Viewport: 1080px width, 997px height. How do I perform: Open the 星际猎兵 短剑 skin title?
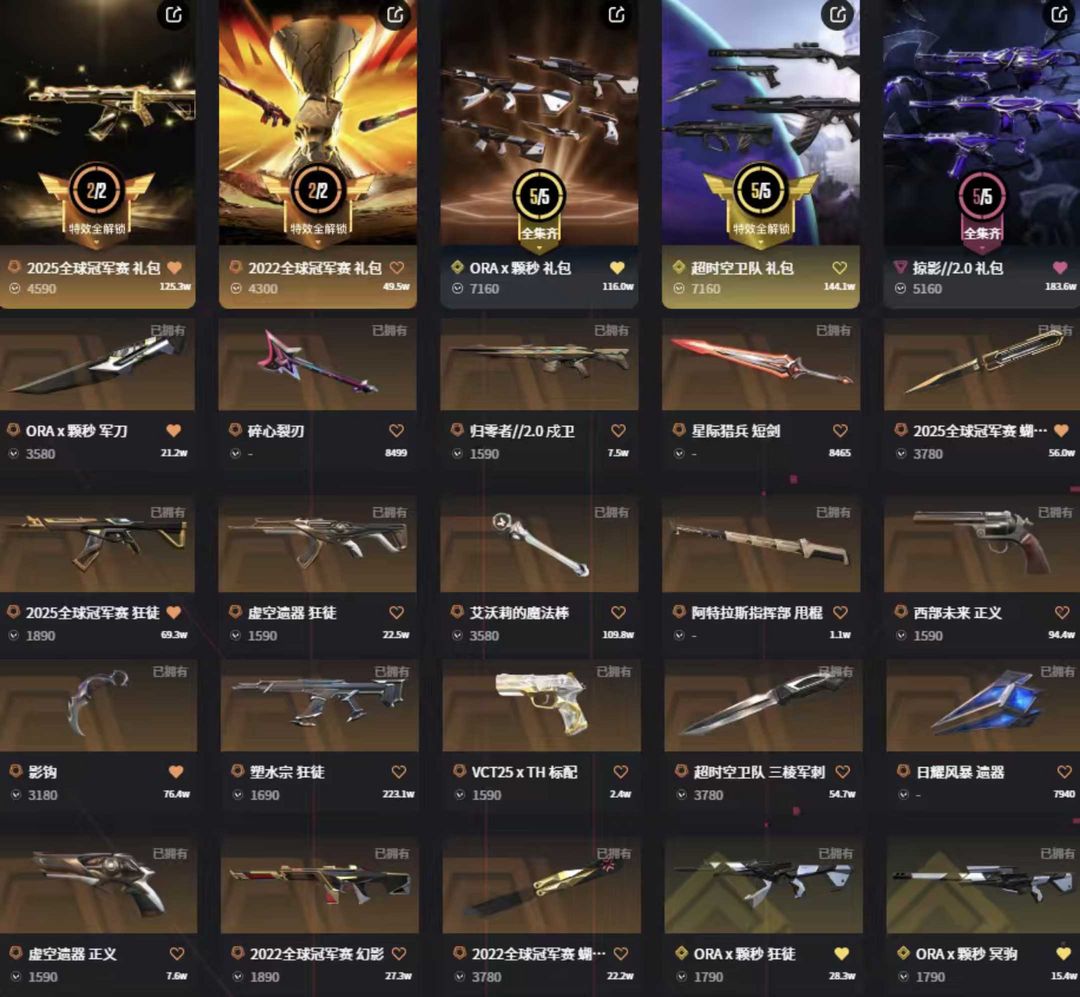point(736,431)
